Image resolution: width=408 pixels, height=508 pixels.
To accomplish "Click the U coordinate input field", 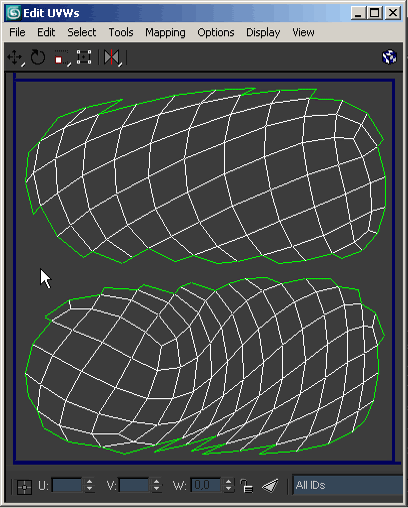I will tap(67, 485).
